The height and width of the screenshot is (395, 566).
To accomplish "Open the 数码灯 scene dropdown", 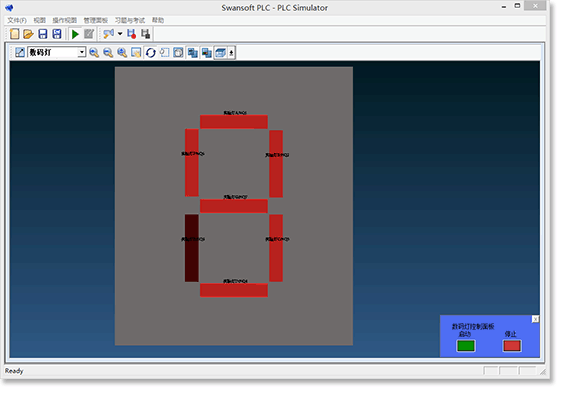I will click(x=82, y=52).
